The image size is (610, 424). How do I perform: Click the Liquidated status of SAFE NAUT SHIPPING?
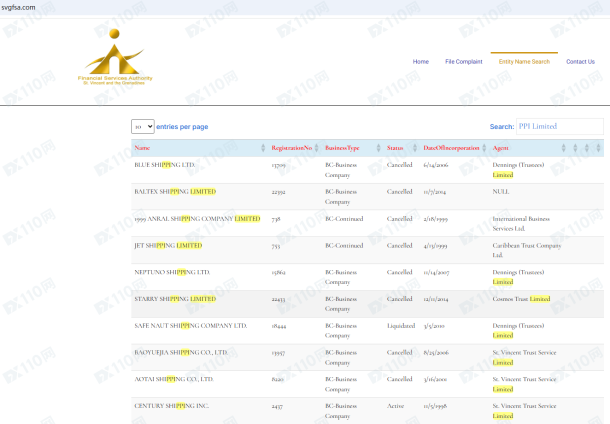click(401, 326)
